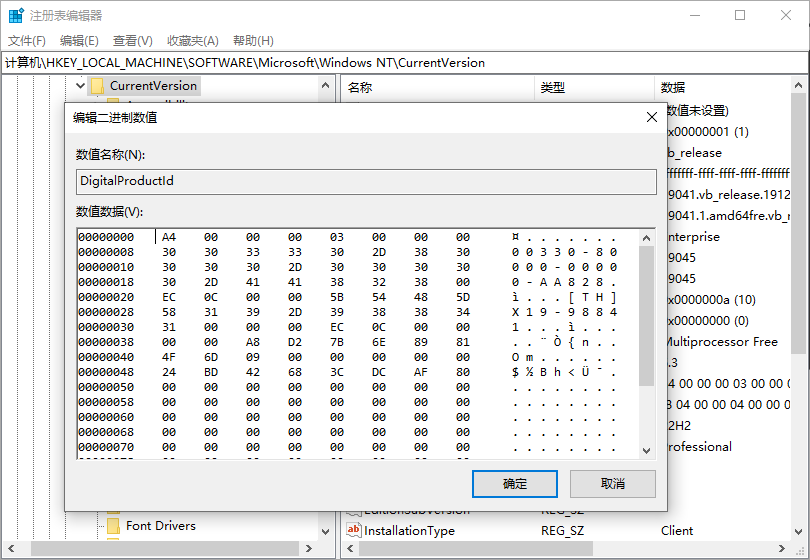Image resolution: width=810 pixels, height=560 pixels.
Task: Click the 'Multiprocessor Free' data value
Action: [723, 342]
